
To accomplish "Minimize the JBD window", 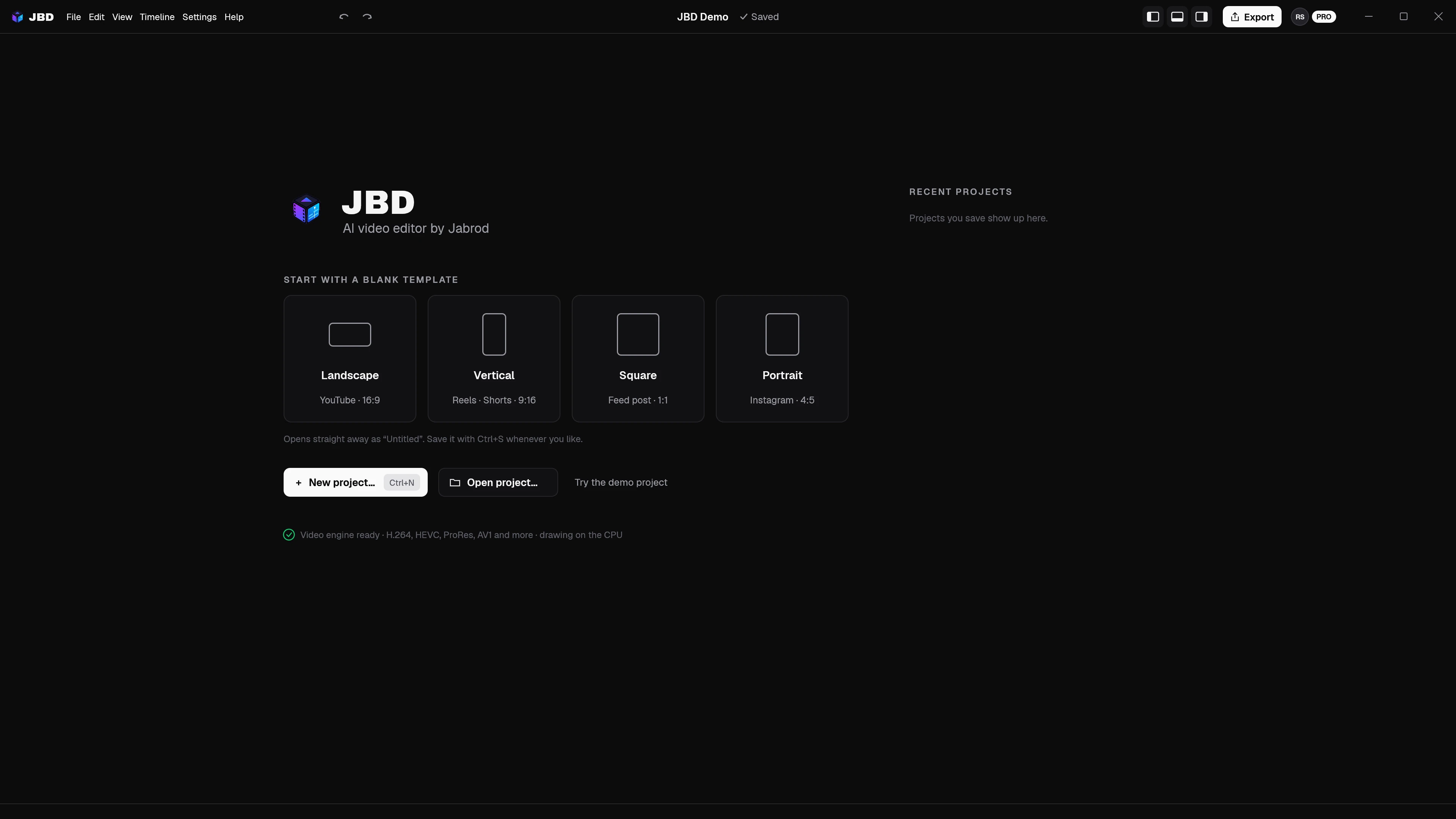I will pos(1369,17).
